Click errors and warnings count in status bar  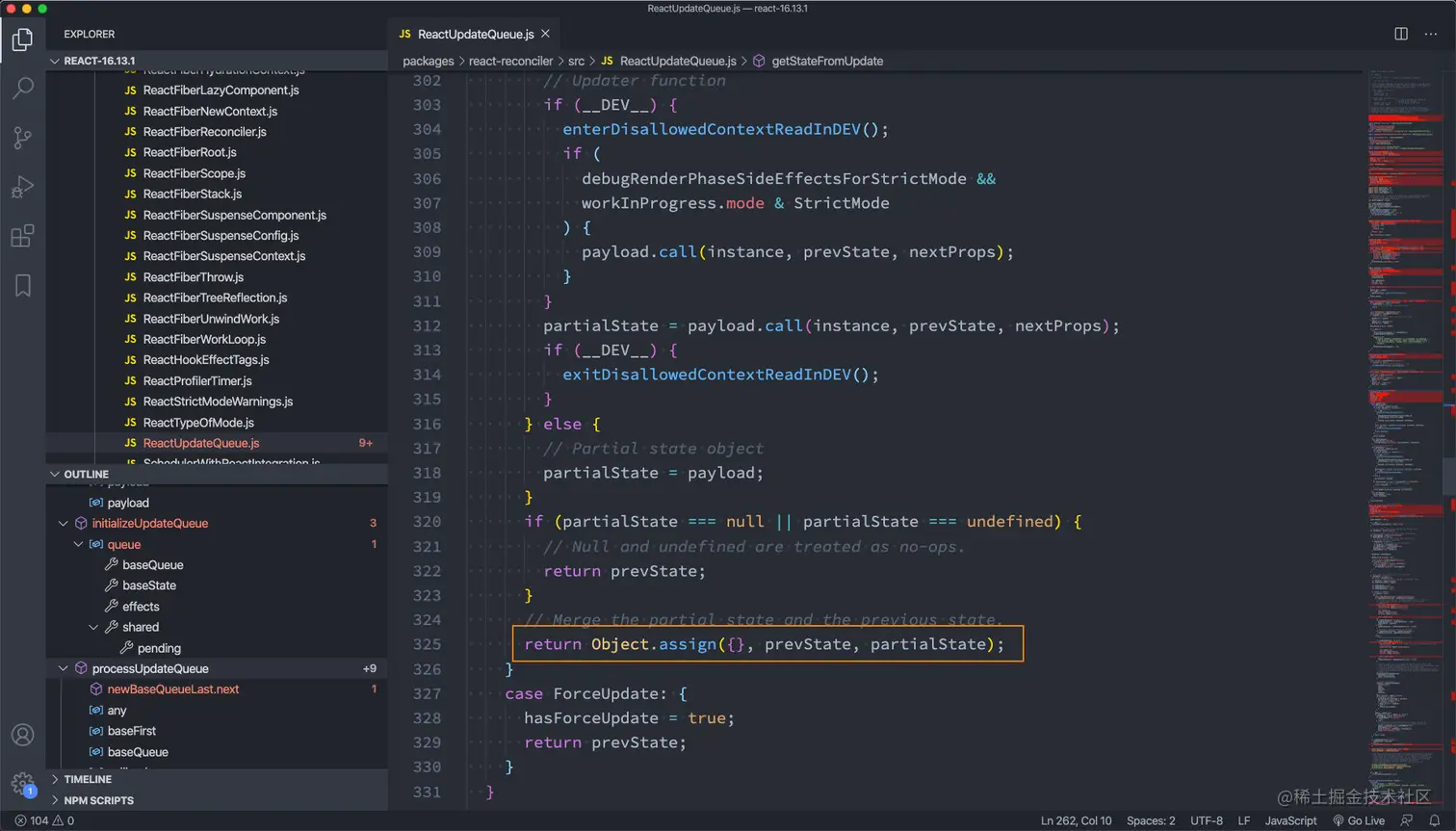click(44, 820)
